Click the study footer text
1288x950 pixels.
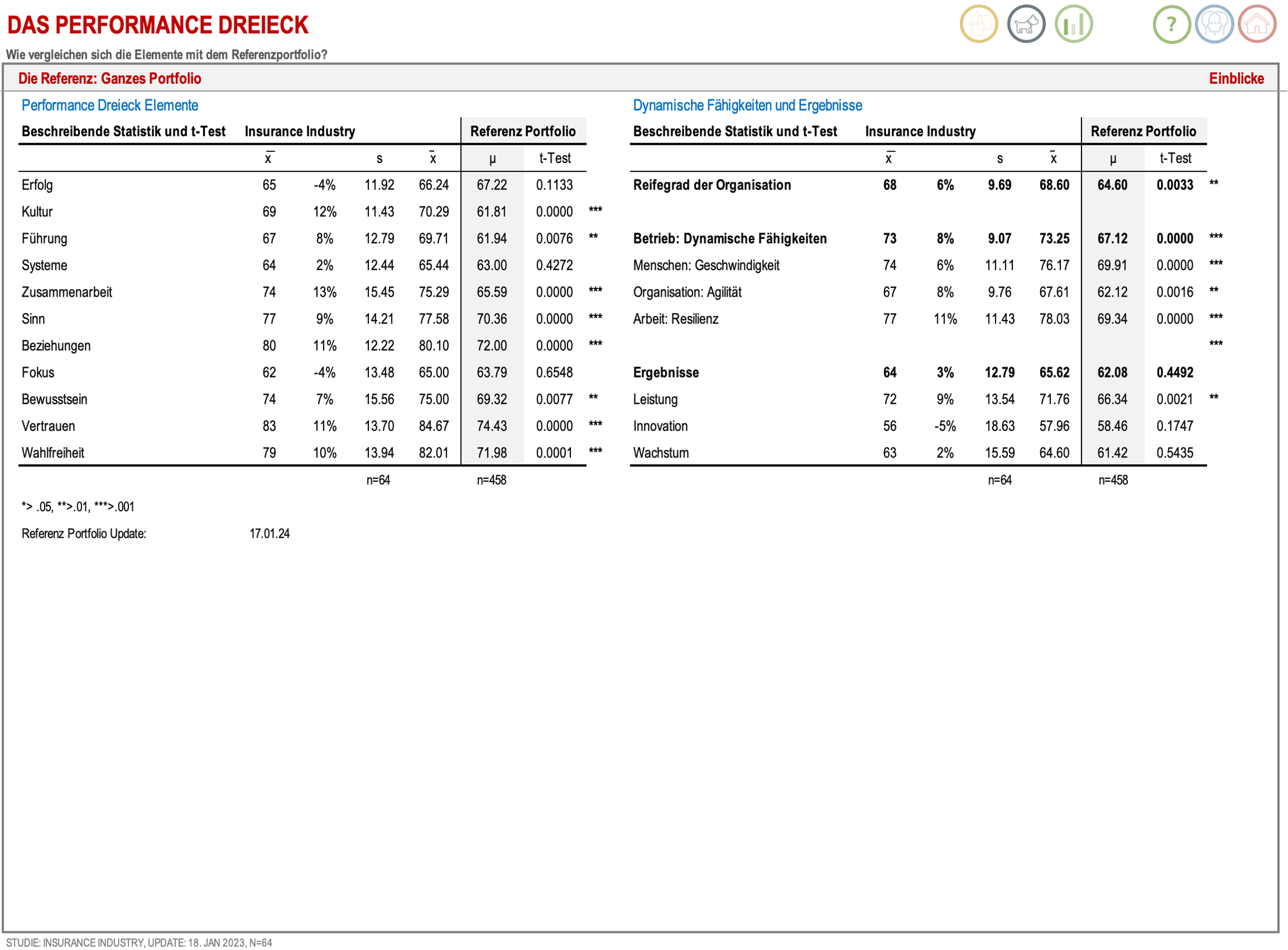pyautogui.click(x=139, y=943)
